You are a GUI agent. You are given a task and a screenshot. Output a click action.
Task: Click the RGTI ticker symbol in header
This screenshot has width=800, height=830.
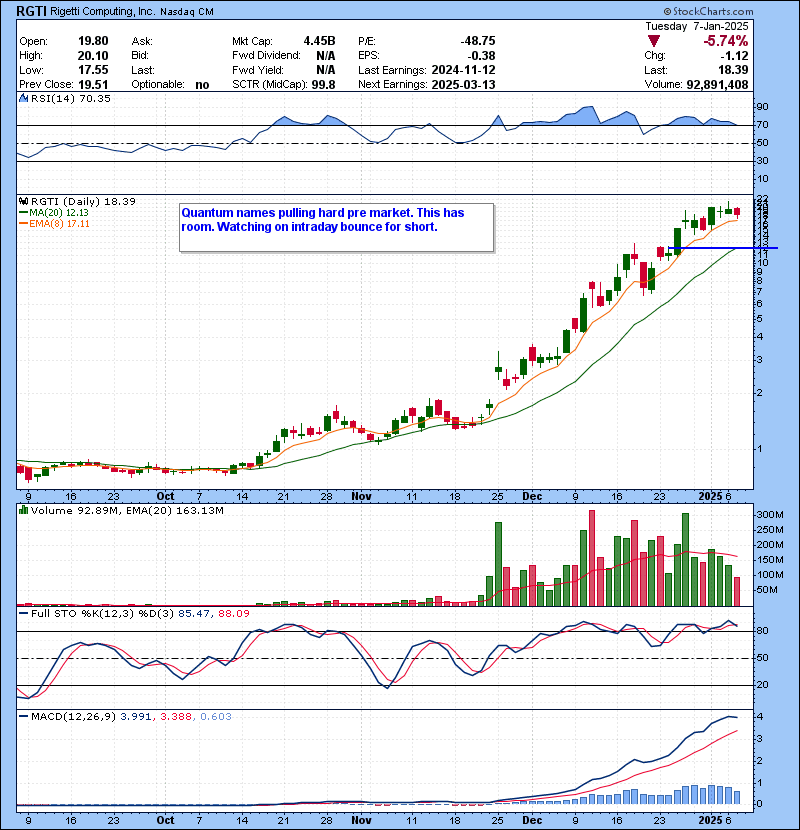click(31, 11)
